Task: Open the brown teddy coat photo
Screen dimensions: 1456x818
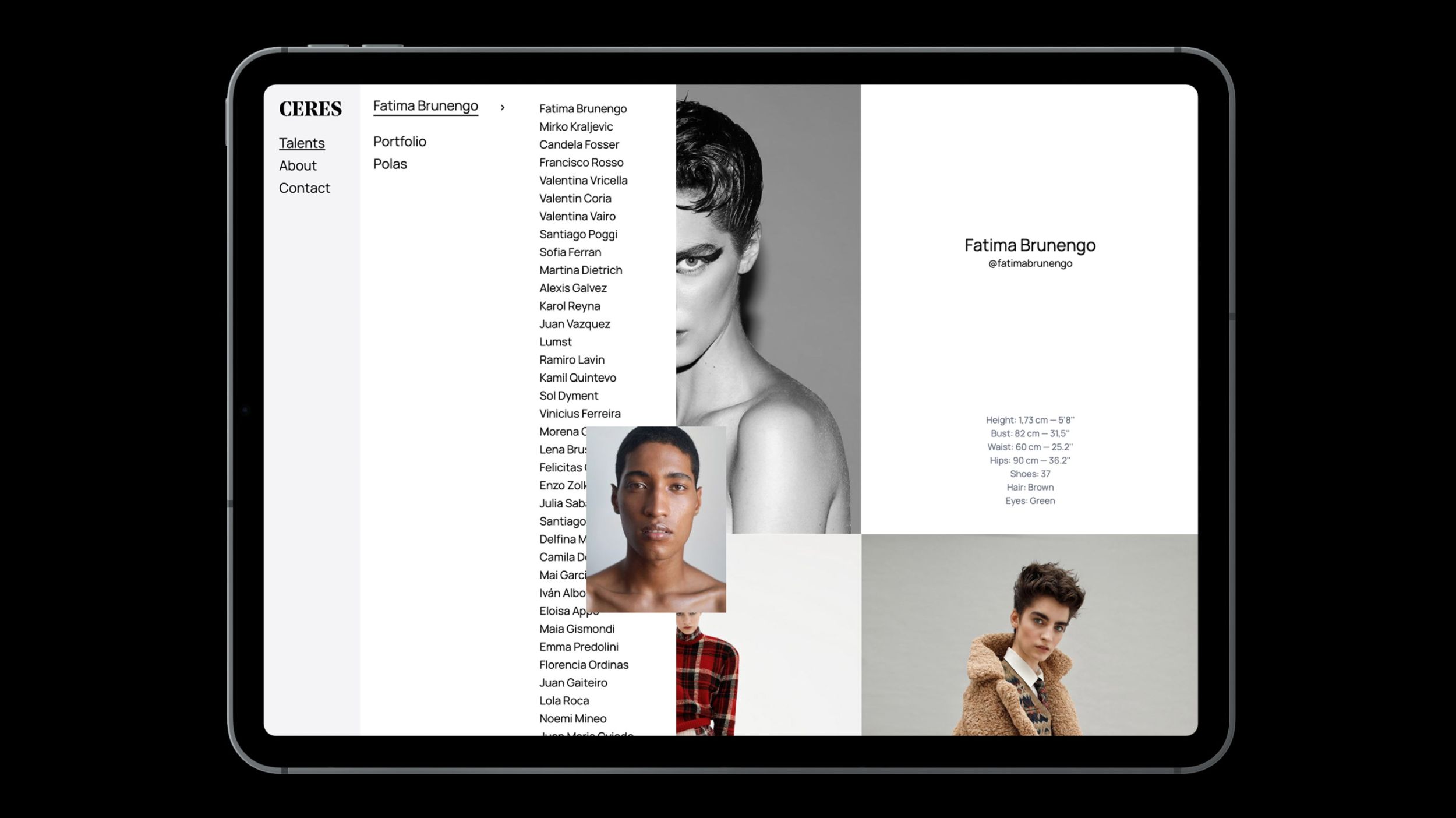Action: (1029, 635)
